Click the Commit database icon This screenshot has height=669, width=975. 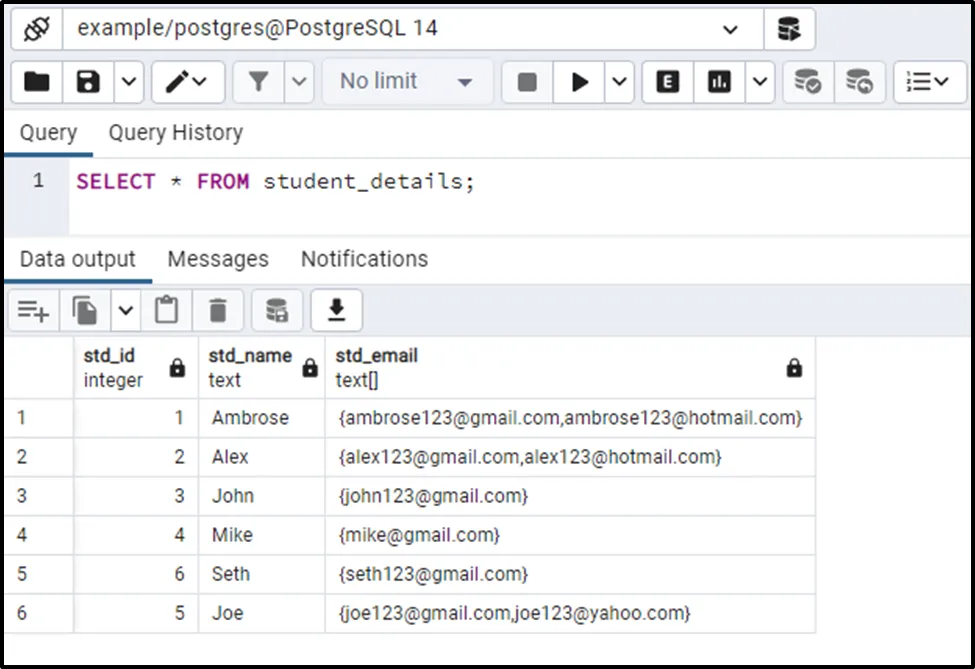pyautogui.click(x=807, y=82)
